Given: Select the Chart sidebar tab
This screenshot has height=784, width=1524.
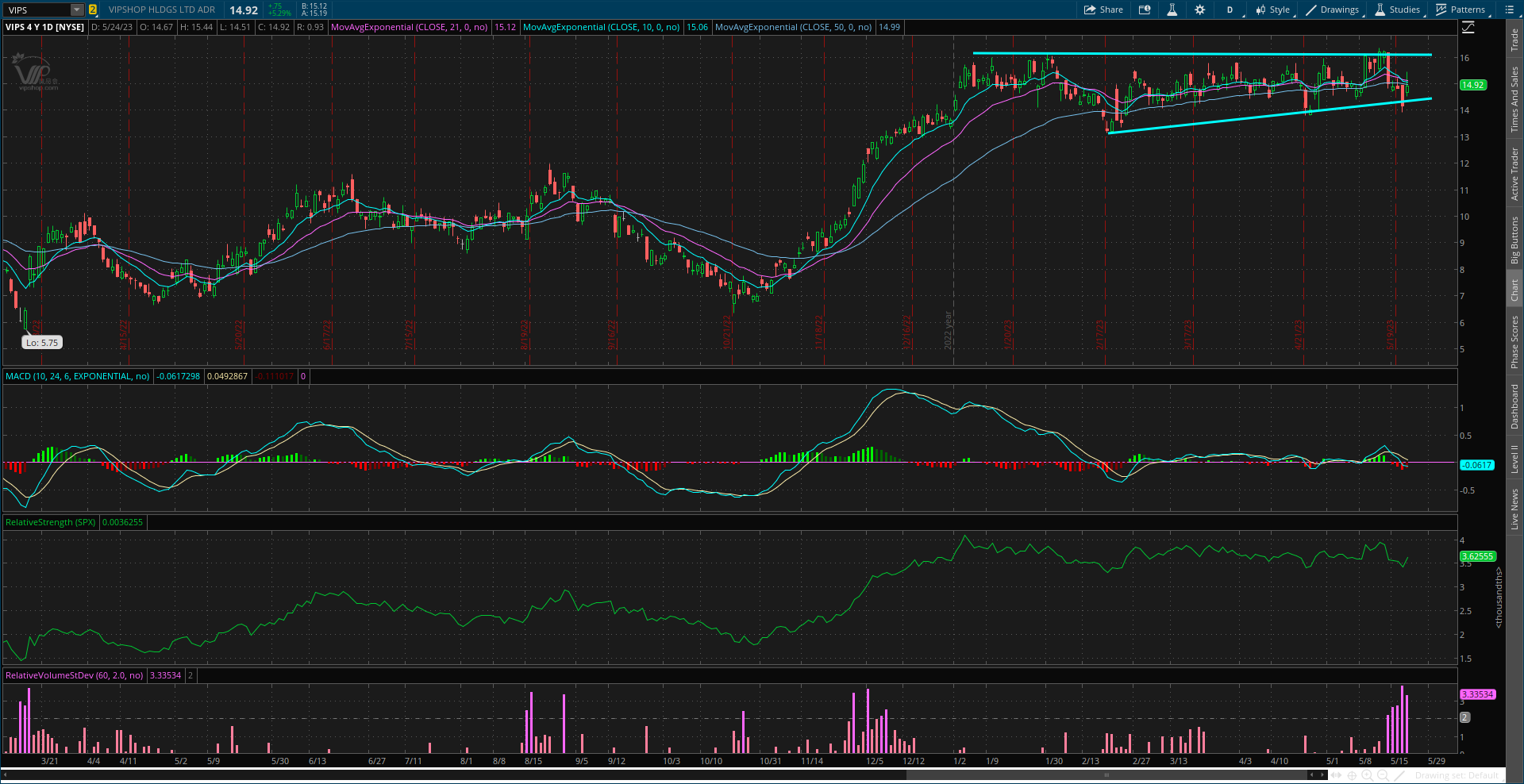Looking at the screenshot, I should pyautogui.click(x=1514, y=290).
